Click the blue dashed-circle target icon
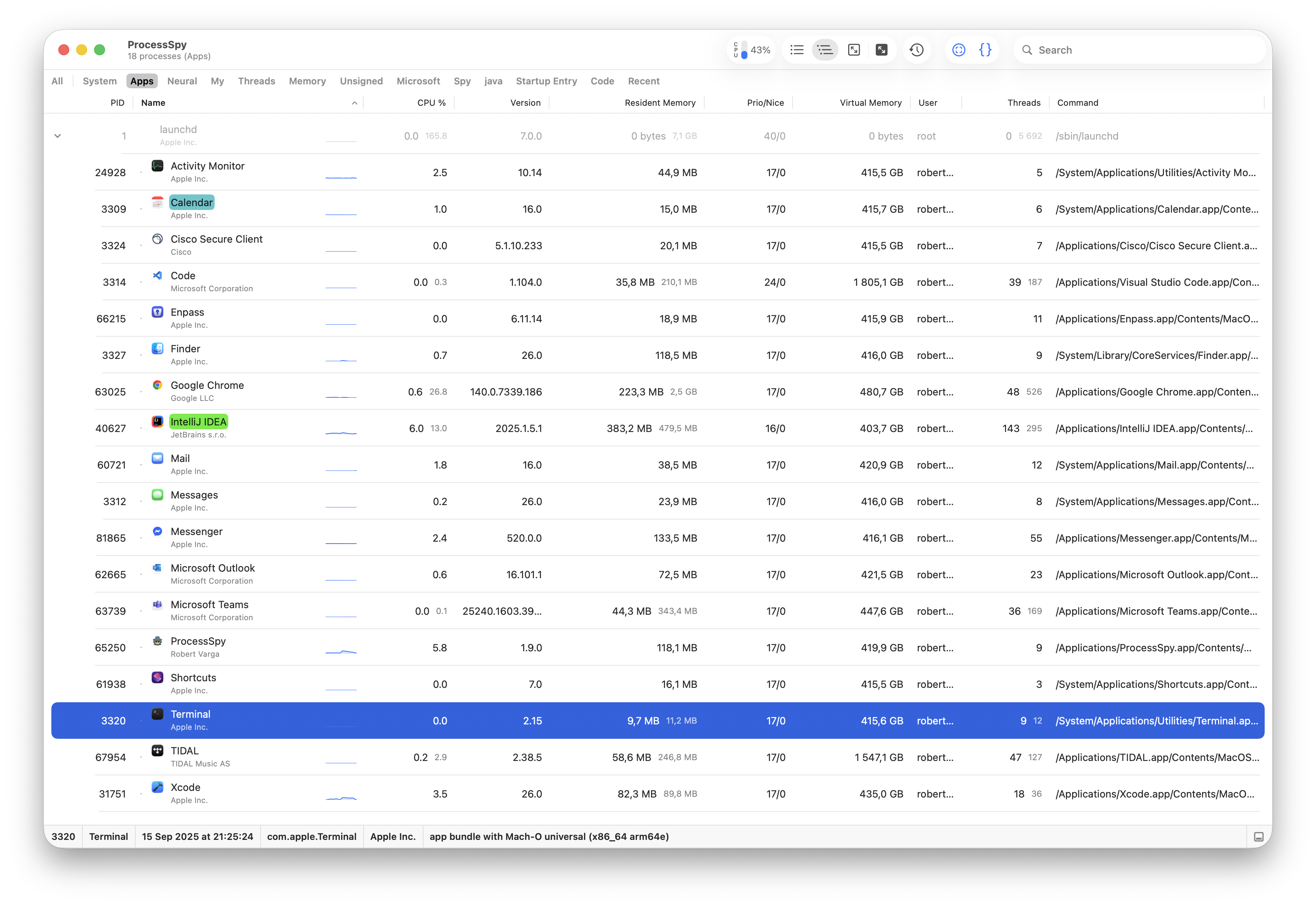1316x906 pixels. pos(958,50)
